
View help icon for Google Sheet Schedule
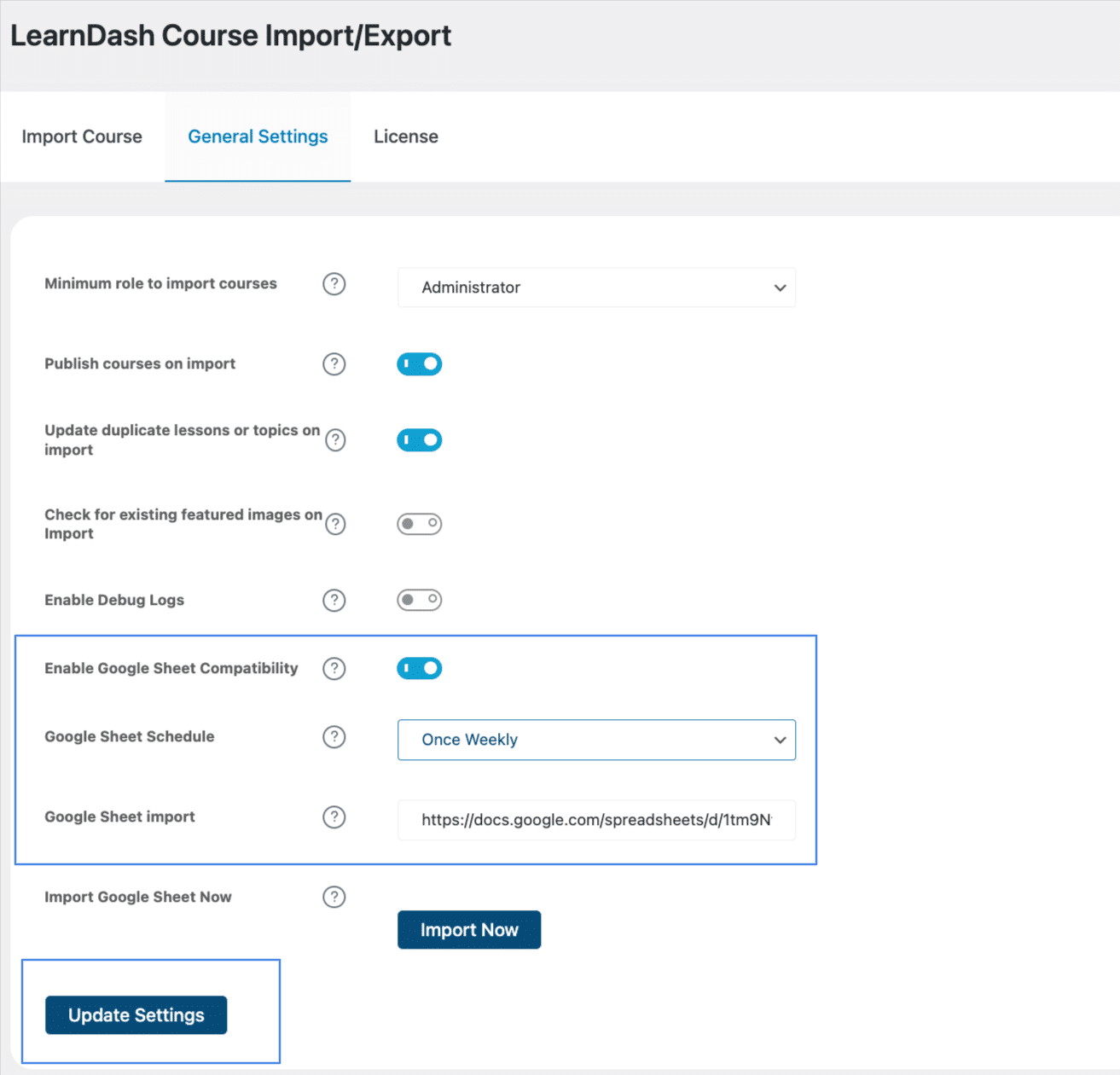click(334, 737)
